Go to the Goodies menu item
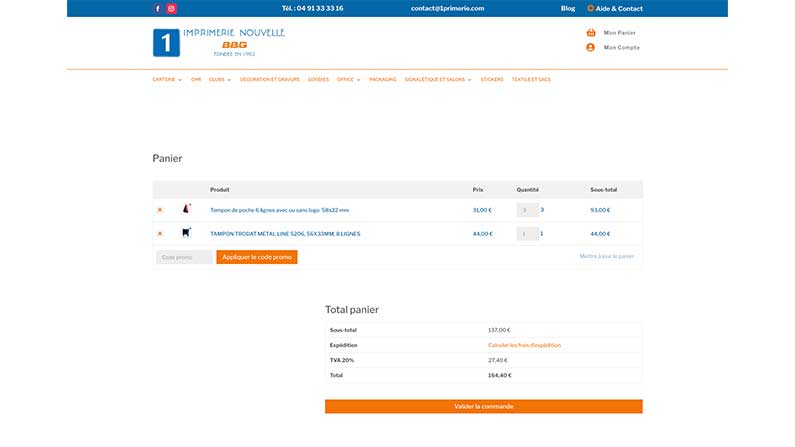This screenshot has width=795, height=447. [x=318, y=79]
